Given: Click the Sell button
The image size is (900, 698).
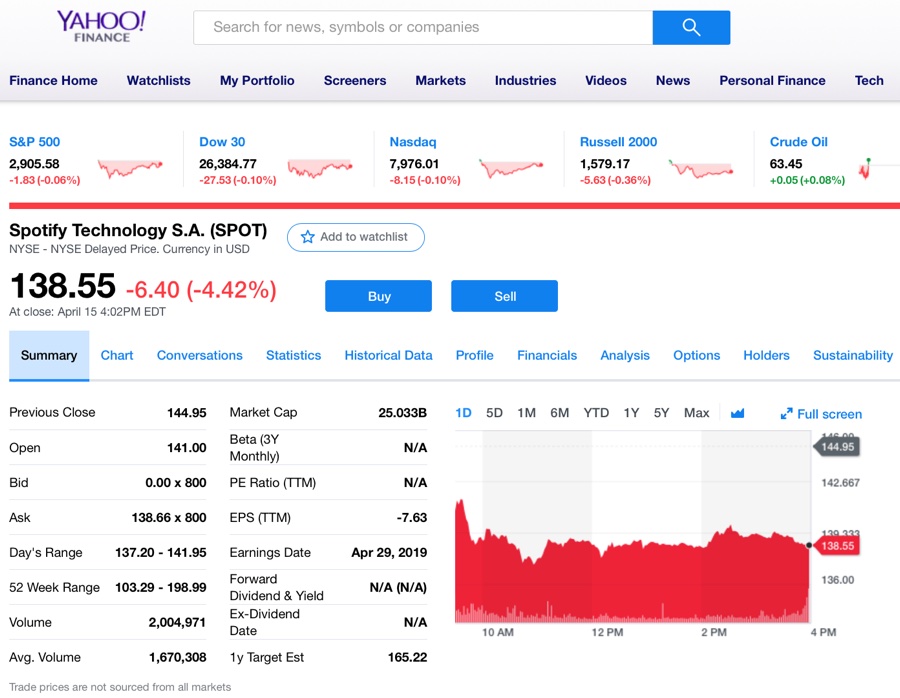Looking at the screenshot, I should click(505, 296).
